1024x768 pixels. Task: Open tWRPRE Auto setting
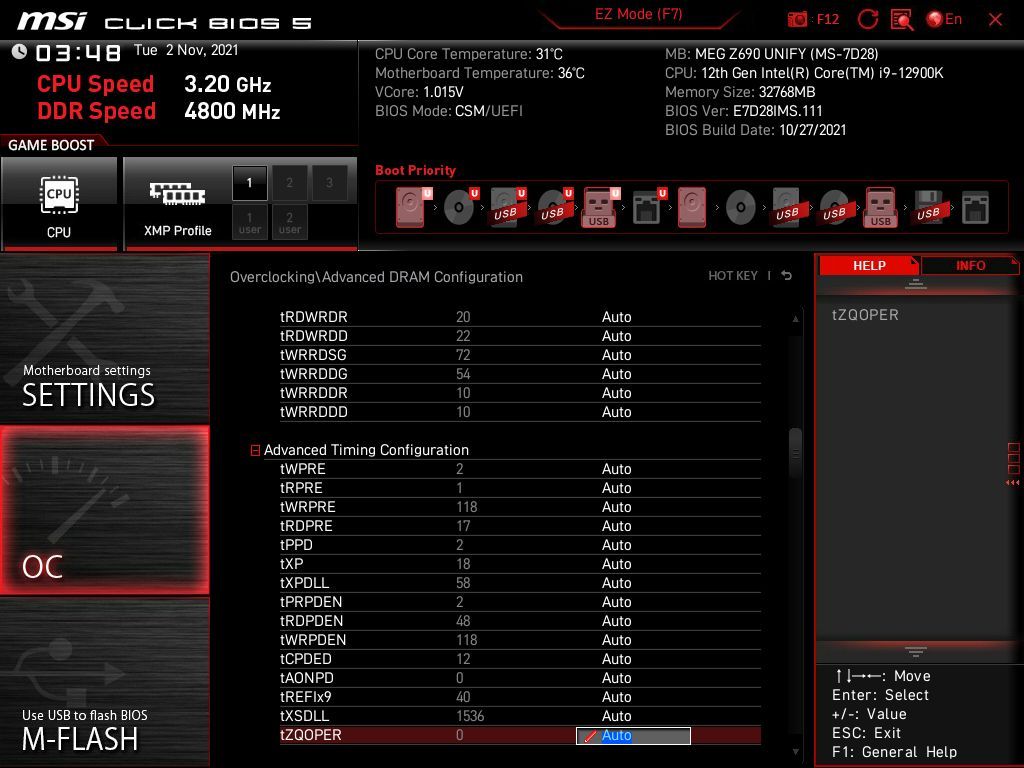[x=616, y=507]
